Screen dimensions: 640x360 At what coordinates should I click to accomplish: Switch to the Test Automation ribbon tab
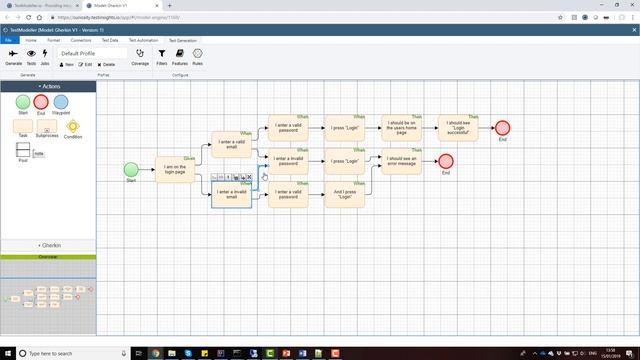point(143,40)
